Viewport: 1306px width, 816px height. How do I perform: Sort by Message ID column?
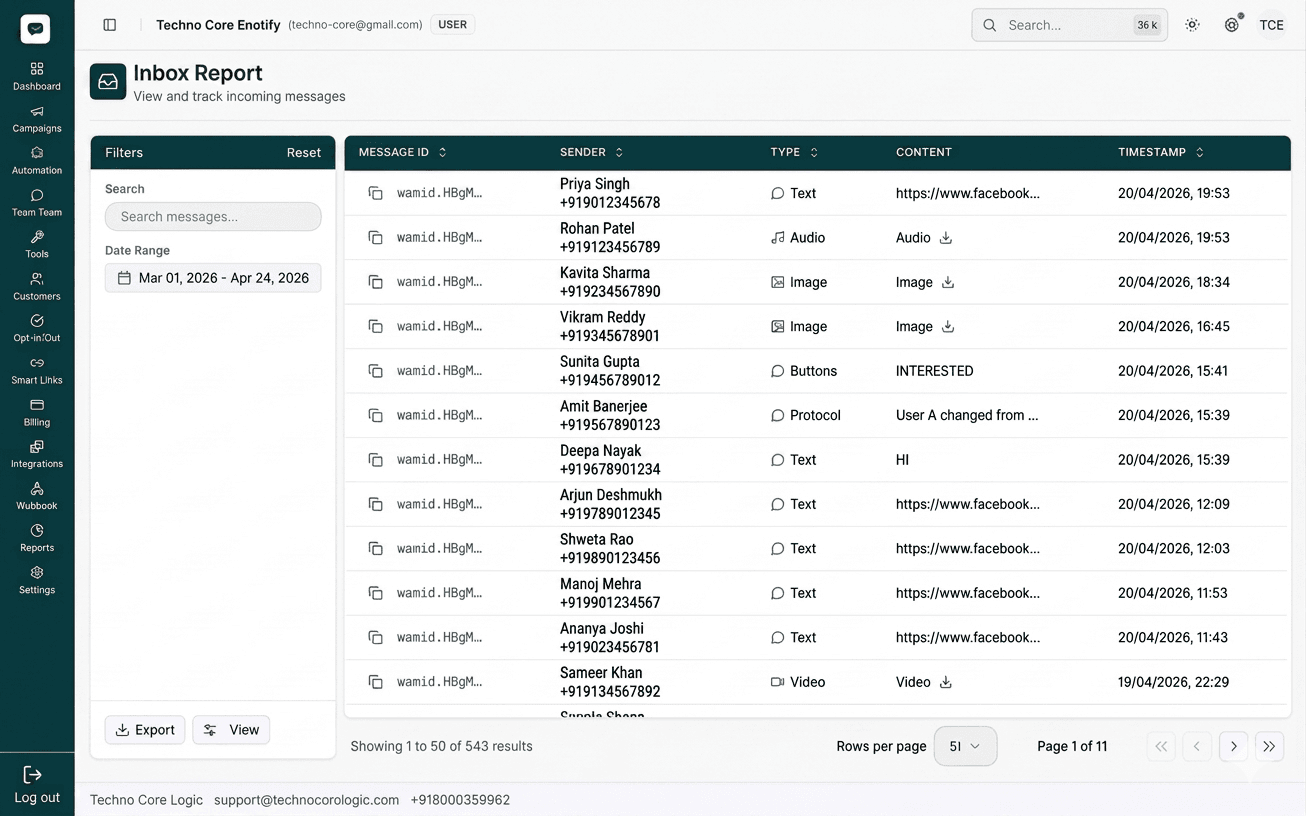[x=403, y=152]
